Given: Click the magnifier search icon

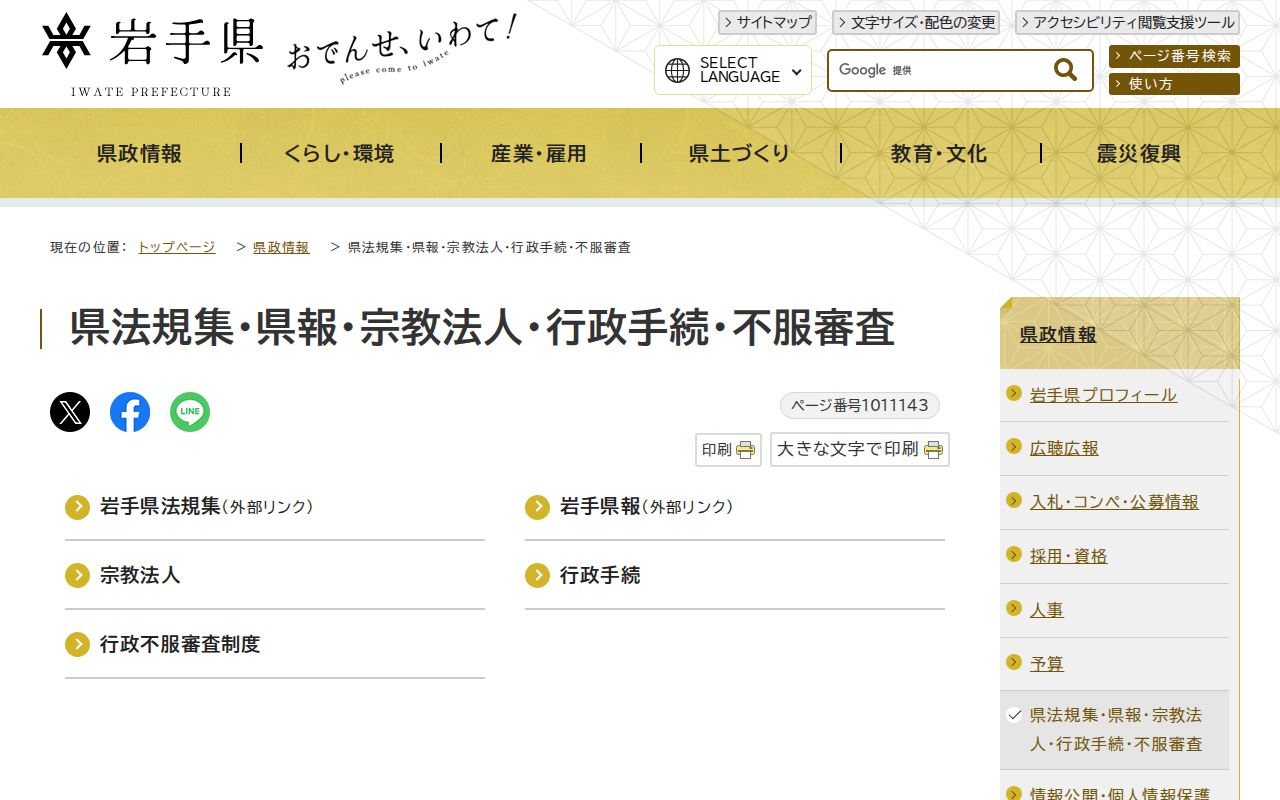Looking at the screenshot, I should click(x=1065, y=70).
